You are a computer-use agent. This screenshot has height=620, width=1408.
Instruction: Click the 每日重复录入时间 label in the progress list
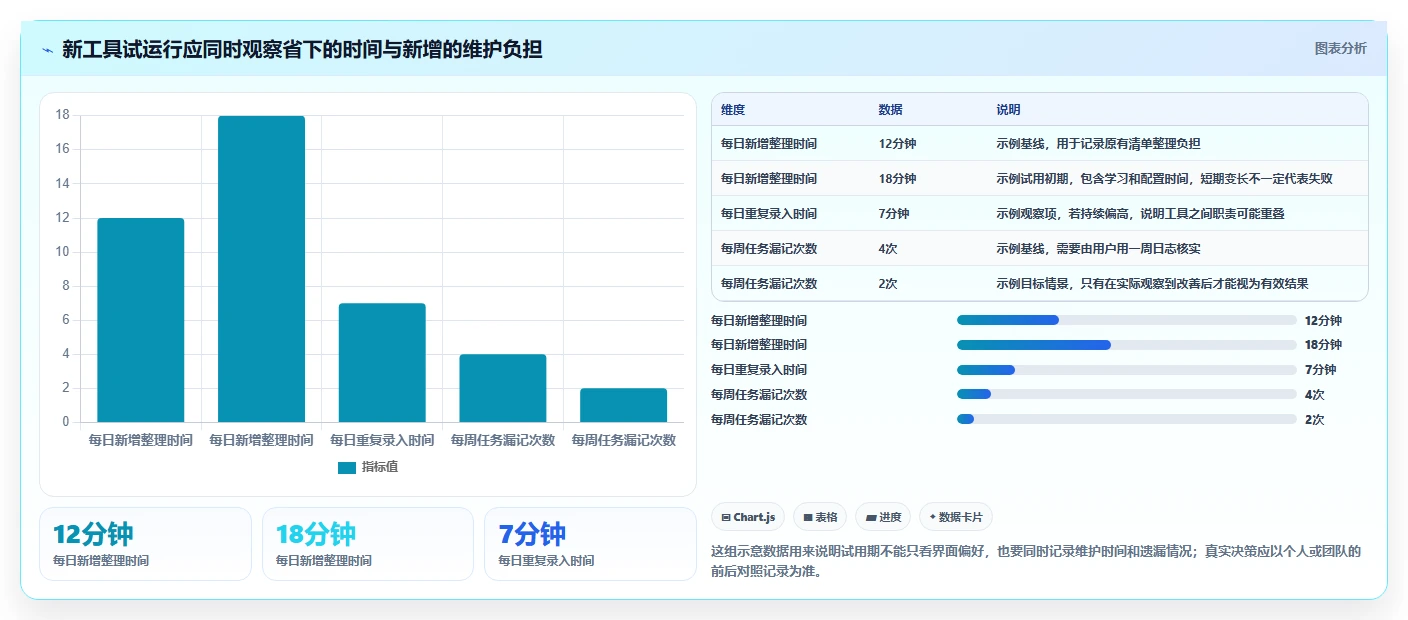[x=759, y=370]
